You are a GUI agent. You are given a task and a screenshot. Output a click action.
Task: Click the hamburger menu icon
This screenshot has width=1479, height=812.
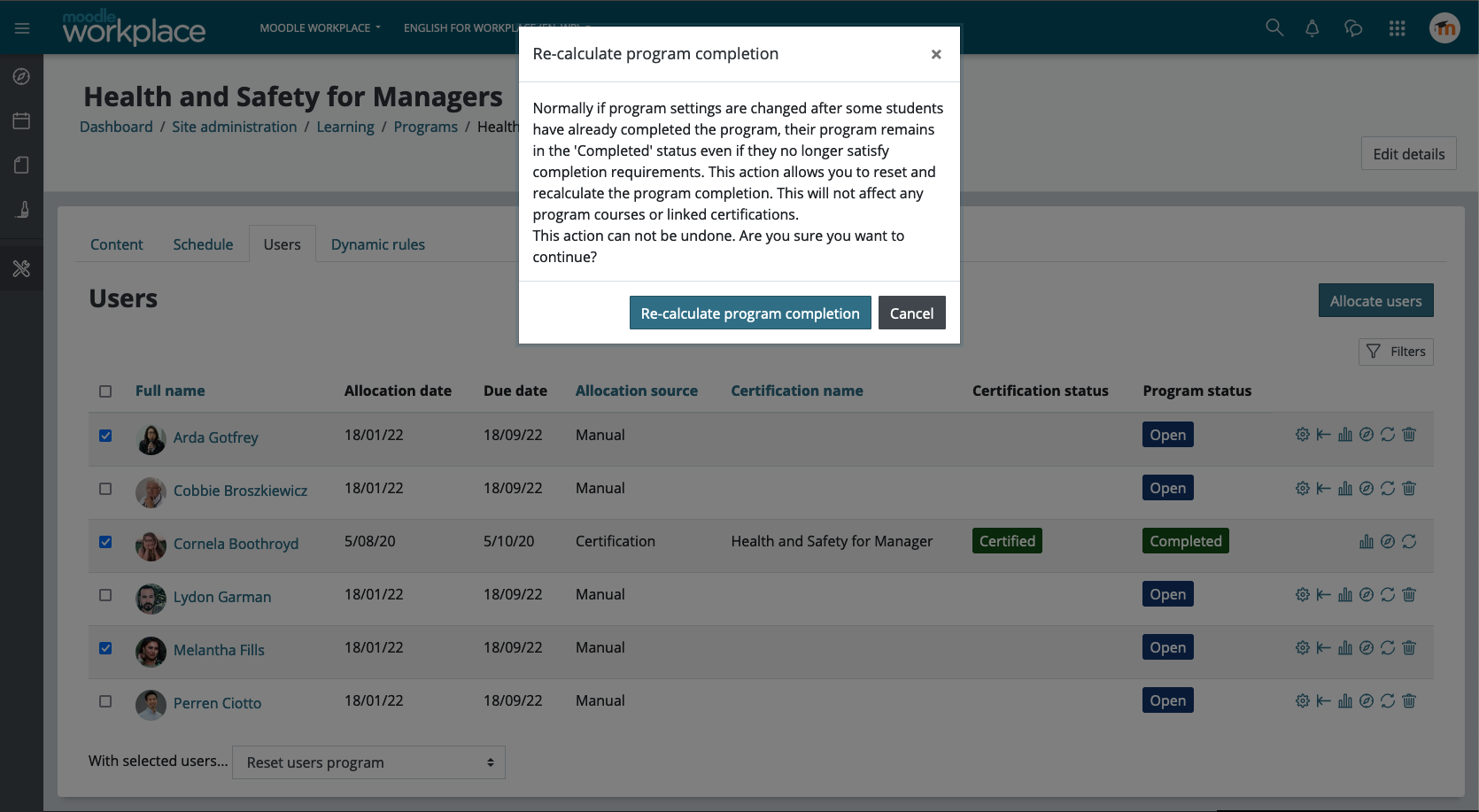(22, 28)
